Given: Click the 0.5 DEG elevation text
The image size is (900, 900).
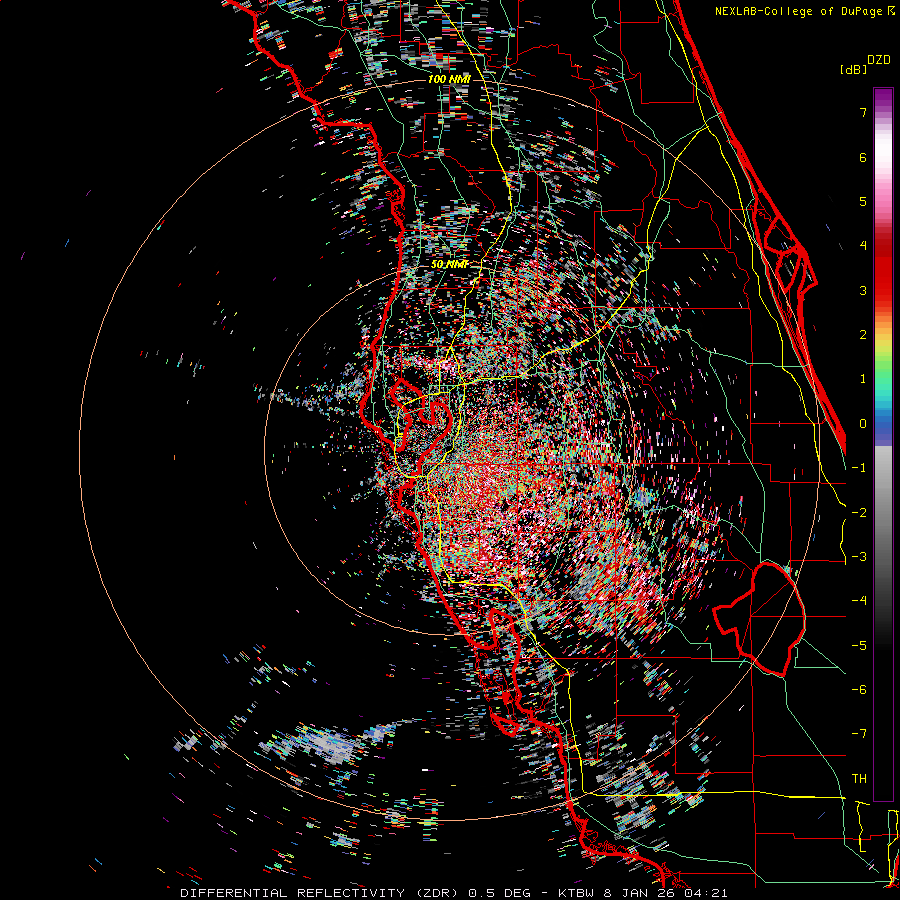Looking at the screenshot, I should click(x=503, y=893).
